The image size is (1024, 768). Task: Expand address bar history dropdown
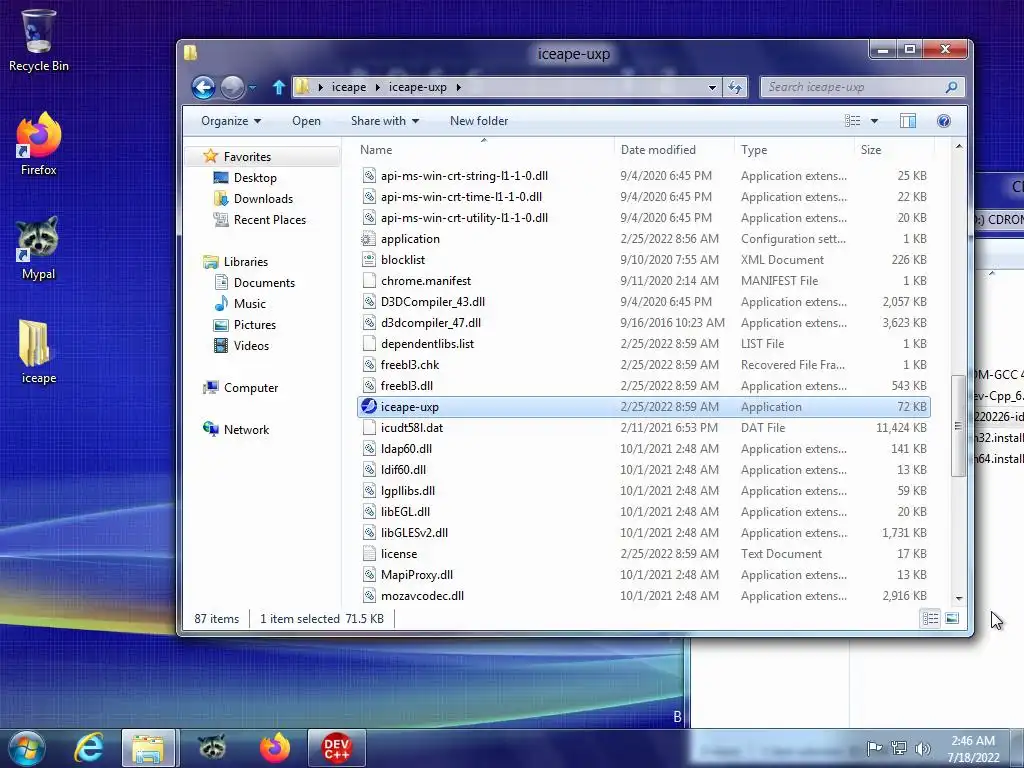(x=712, y=88)
